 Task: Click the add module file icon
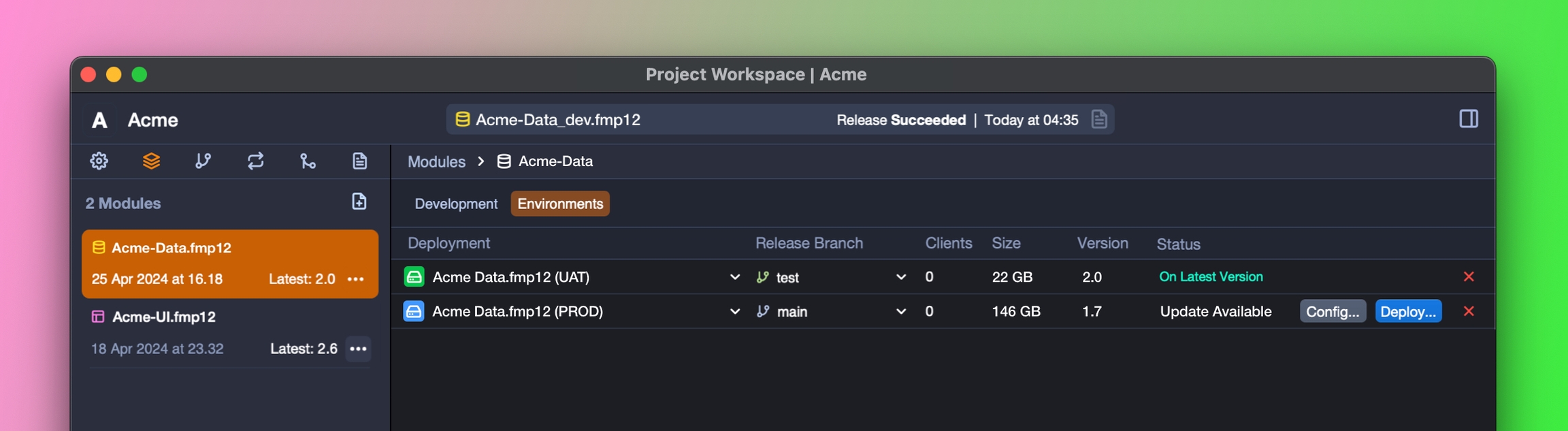pyautogui.click(x=359, y=202)
